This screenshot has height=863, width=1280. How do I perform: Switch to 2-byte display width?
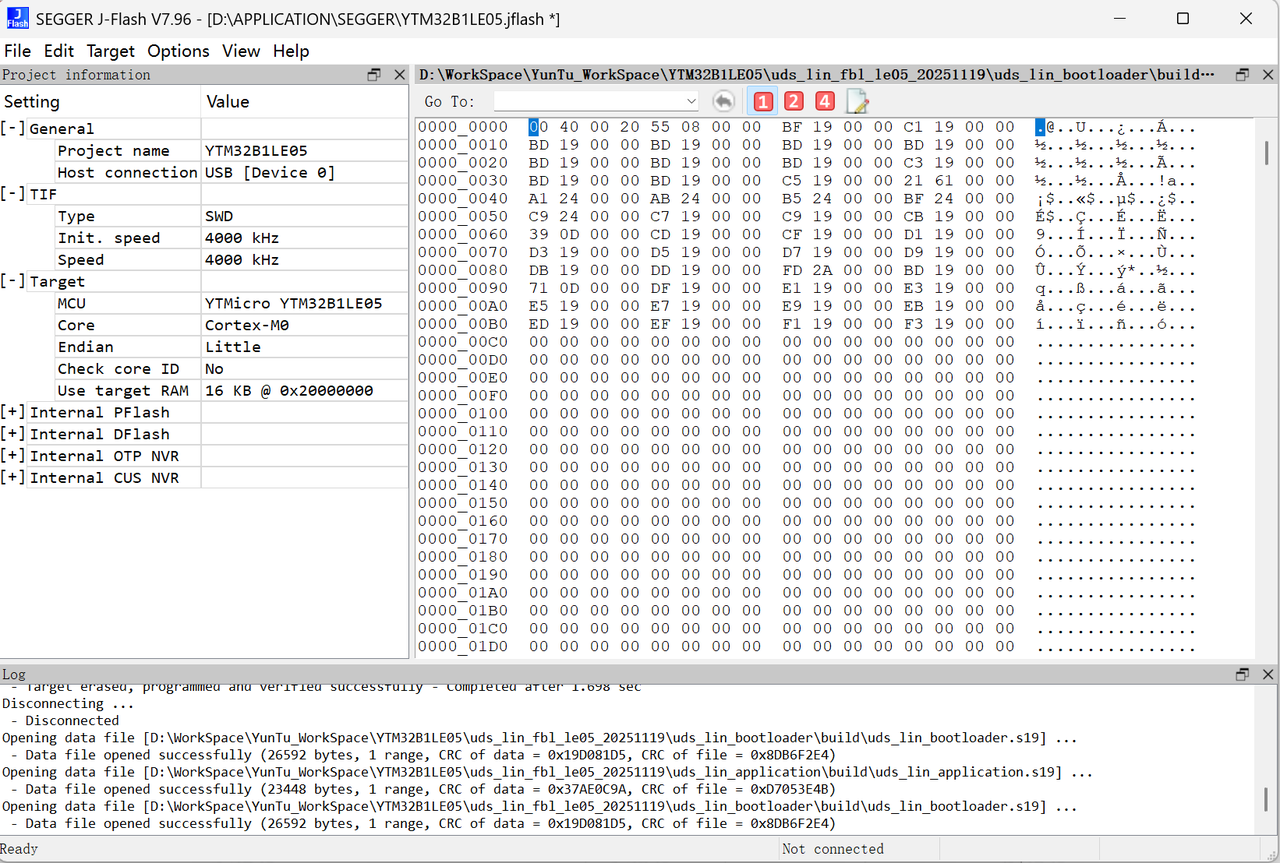(x=793, y=101)
